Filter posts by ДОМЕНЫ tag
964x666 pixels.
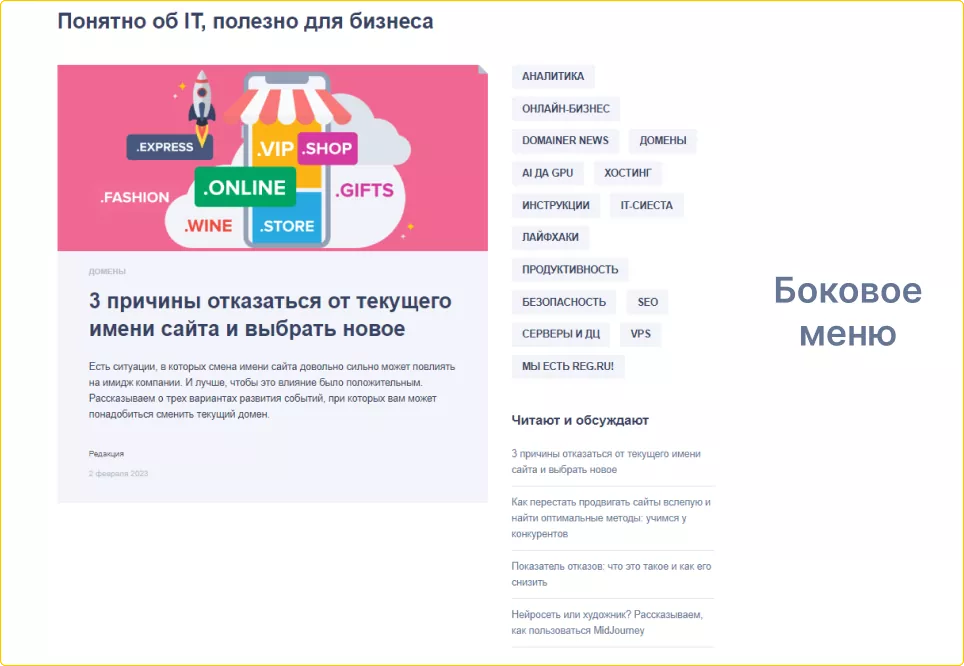(x=662, y=140)
